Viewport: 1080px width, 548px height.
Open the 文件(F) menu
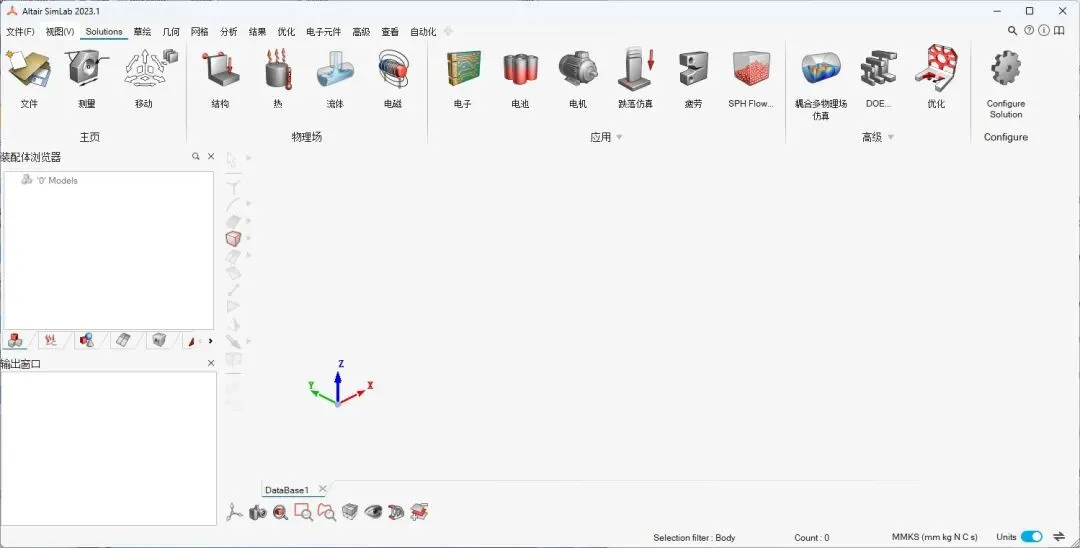pos(20,32)
